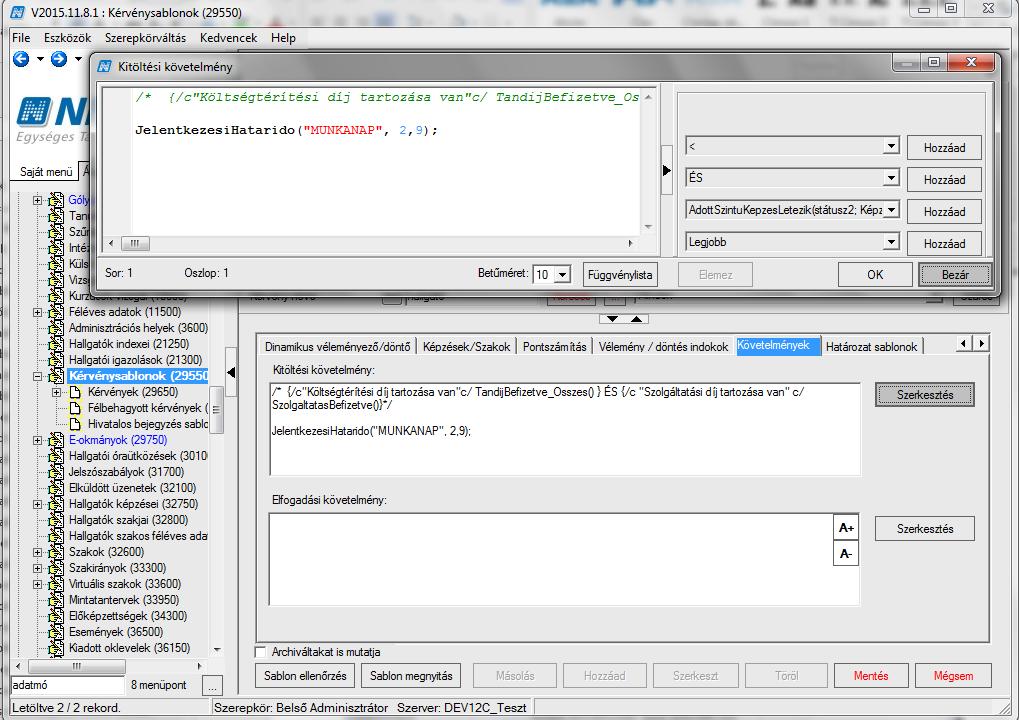
Task: Click the left-pointing arrow to collapse menu panel
Action: (x=231, y=372)
